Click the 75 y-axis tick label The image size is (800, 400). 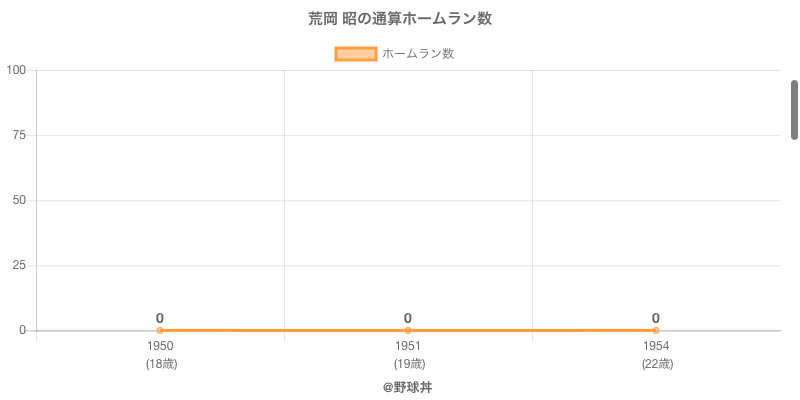(x=19, y=135)
